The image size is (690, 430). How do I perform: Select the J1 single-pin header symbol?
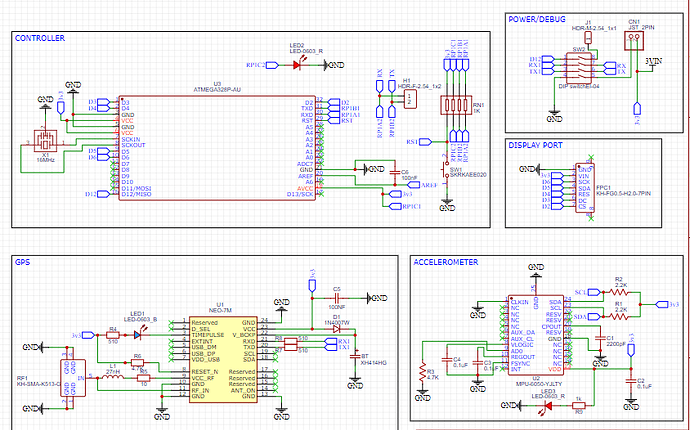coord(588,38)
